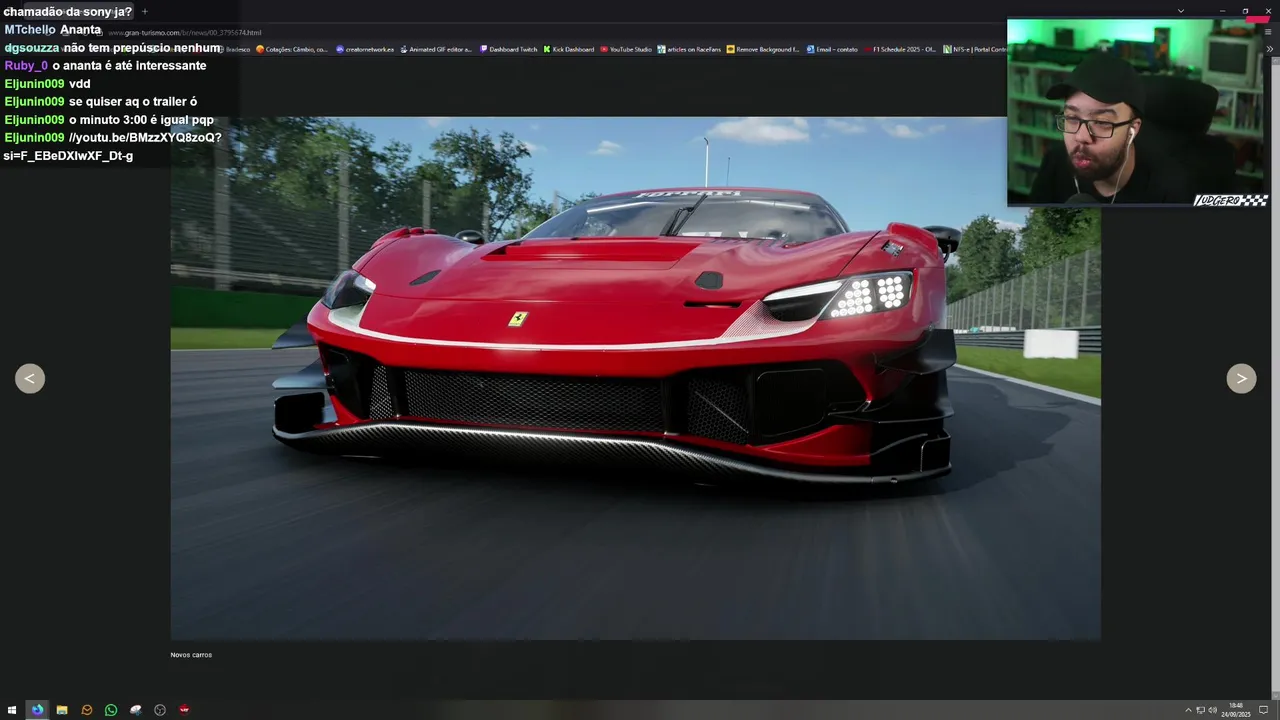Switch to Firefox in the taskbar
Image resolution: width=1280 pixels, height=720 pixels.
[37, 710]
